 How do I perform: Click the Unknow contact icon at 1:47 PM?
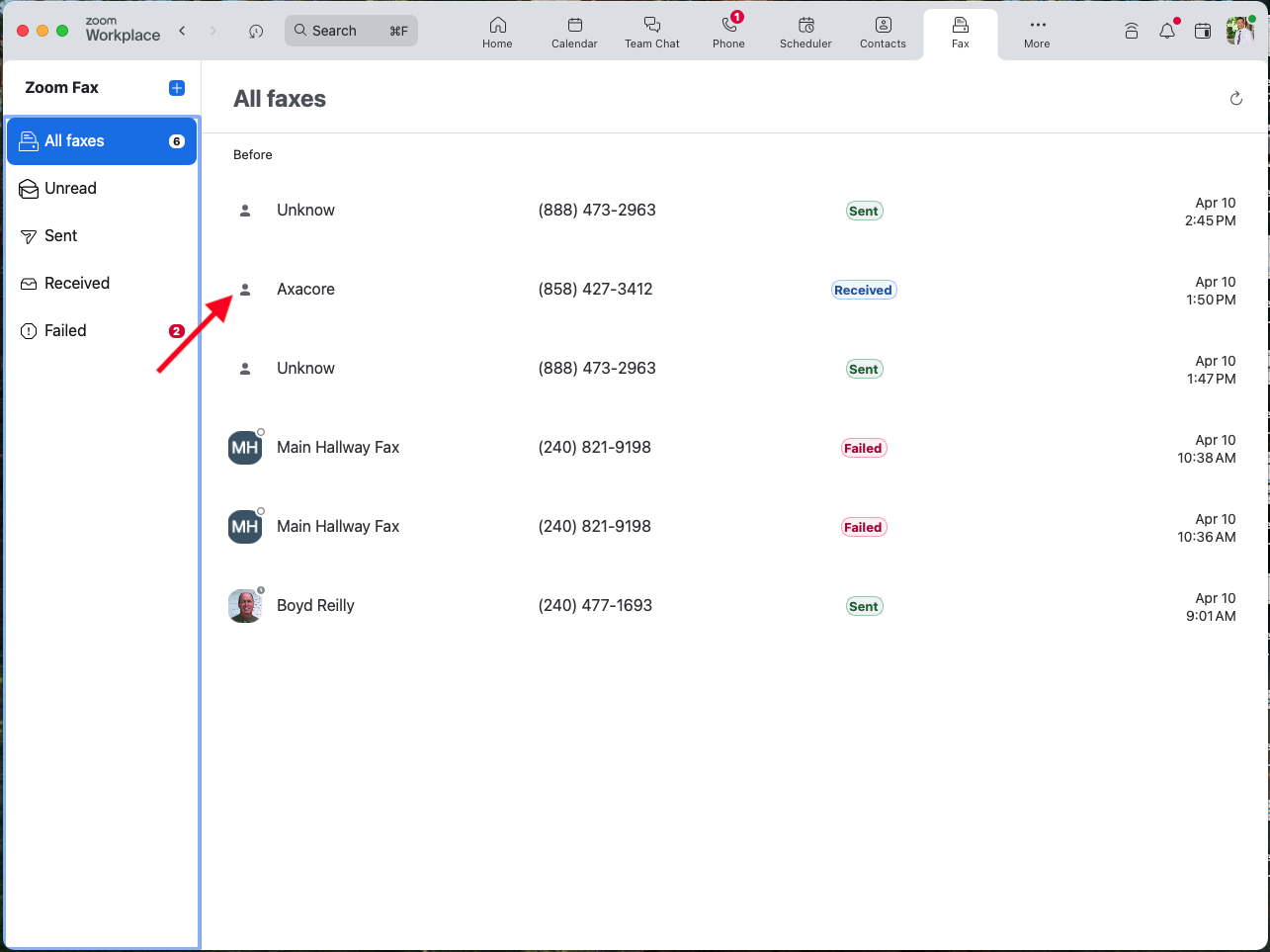click(245, 369)
